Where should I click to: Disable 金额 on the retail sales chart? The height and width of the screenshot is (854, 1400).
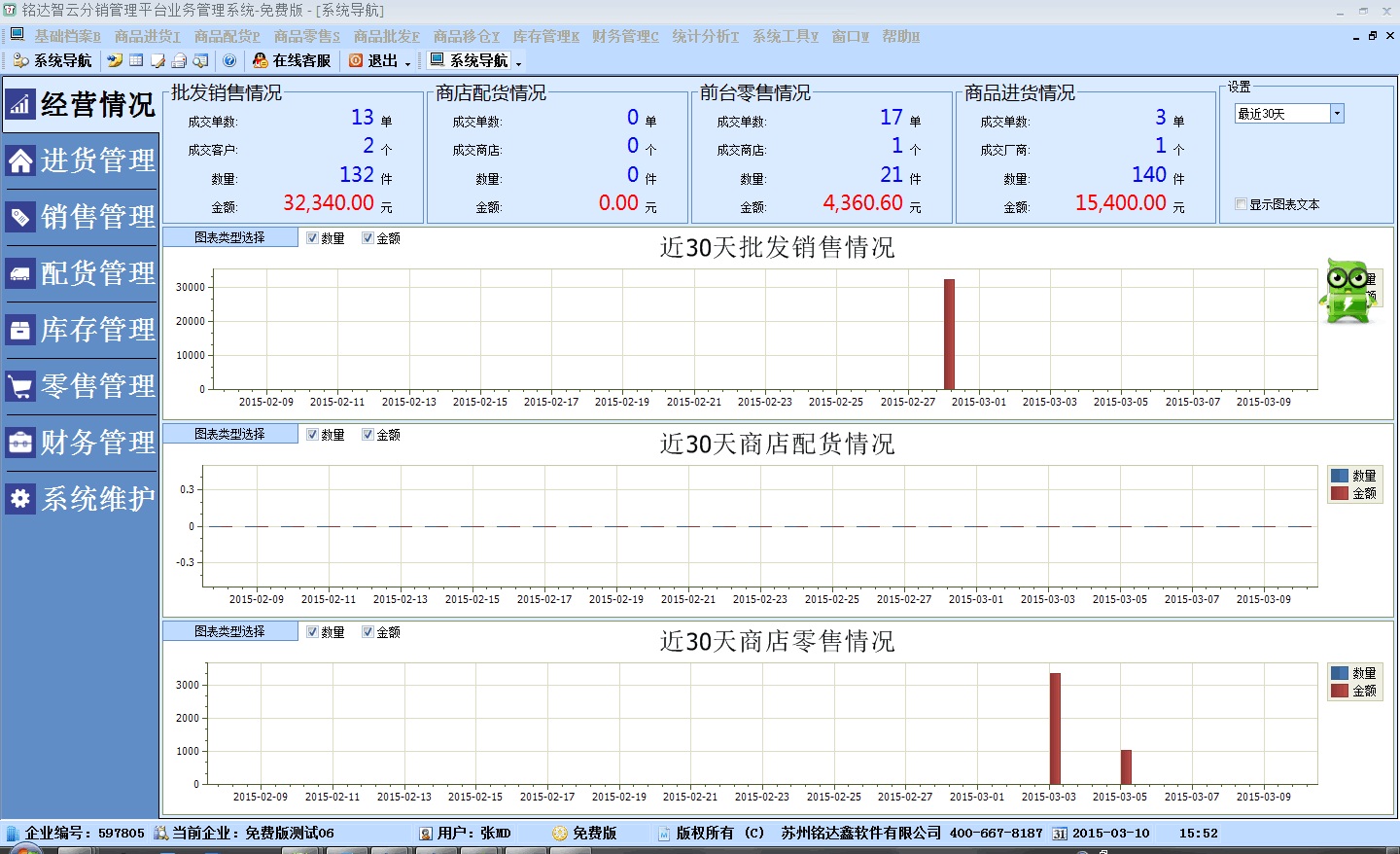pyautogui.click(x=367, y=631)
